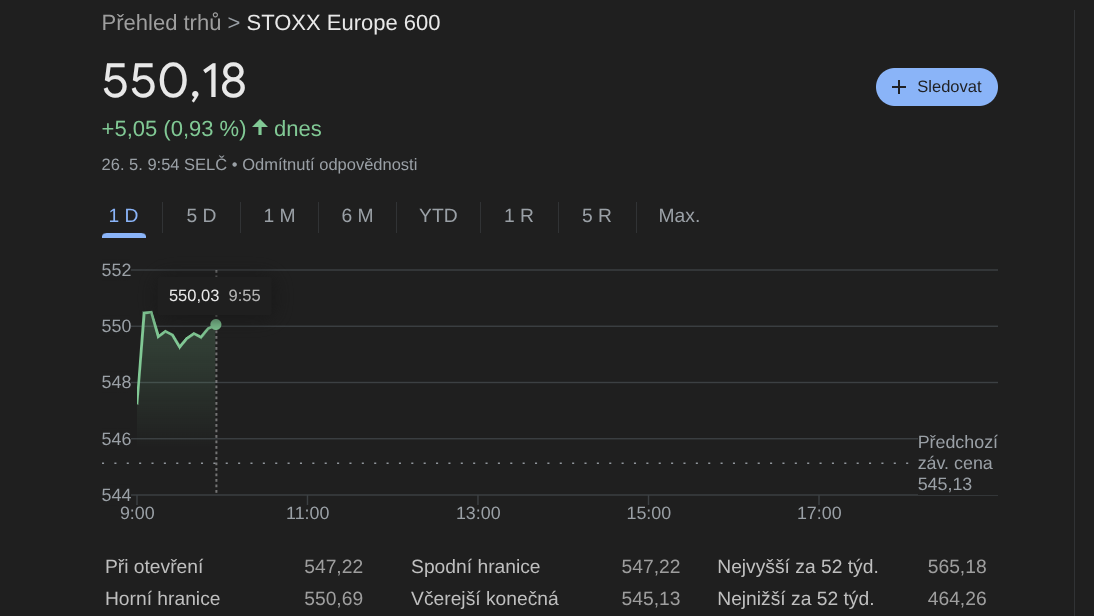Click the Předchozí záv. cena label
Image resolution: width=1094 pixels, height=616 pixels.
click(957, 453)
